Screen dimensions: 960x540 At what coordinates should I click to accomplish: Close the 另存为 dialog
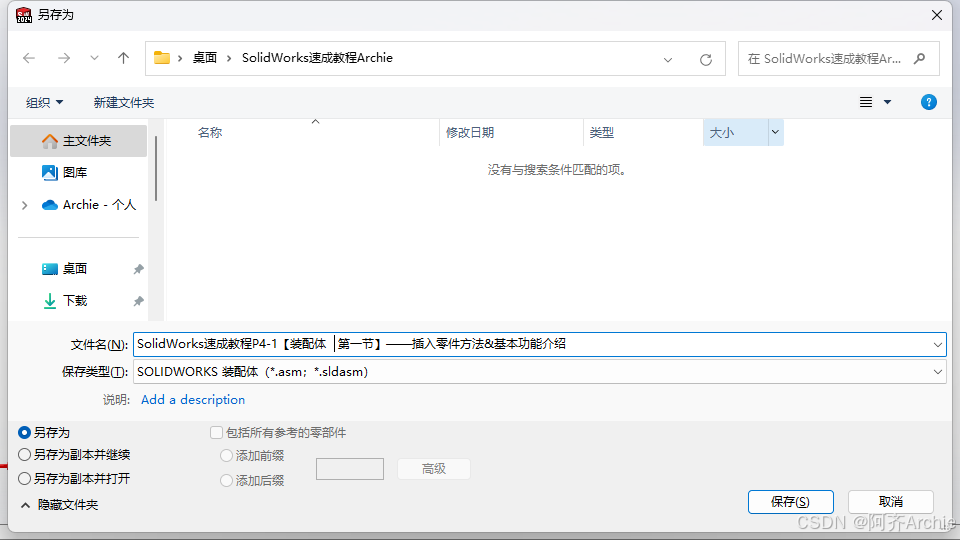(937, 15)
